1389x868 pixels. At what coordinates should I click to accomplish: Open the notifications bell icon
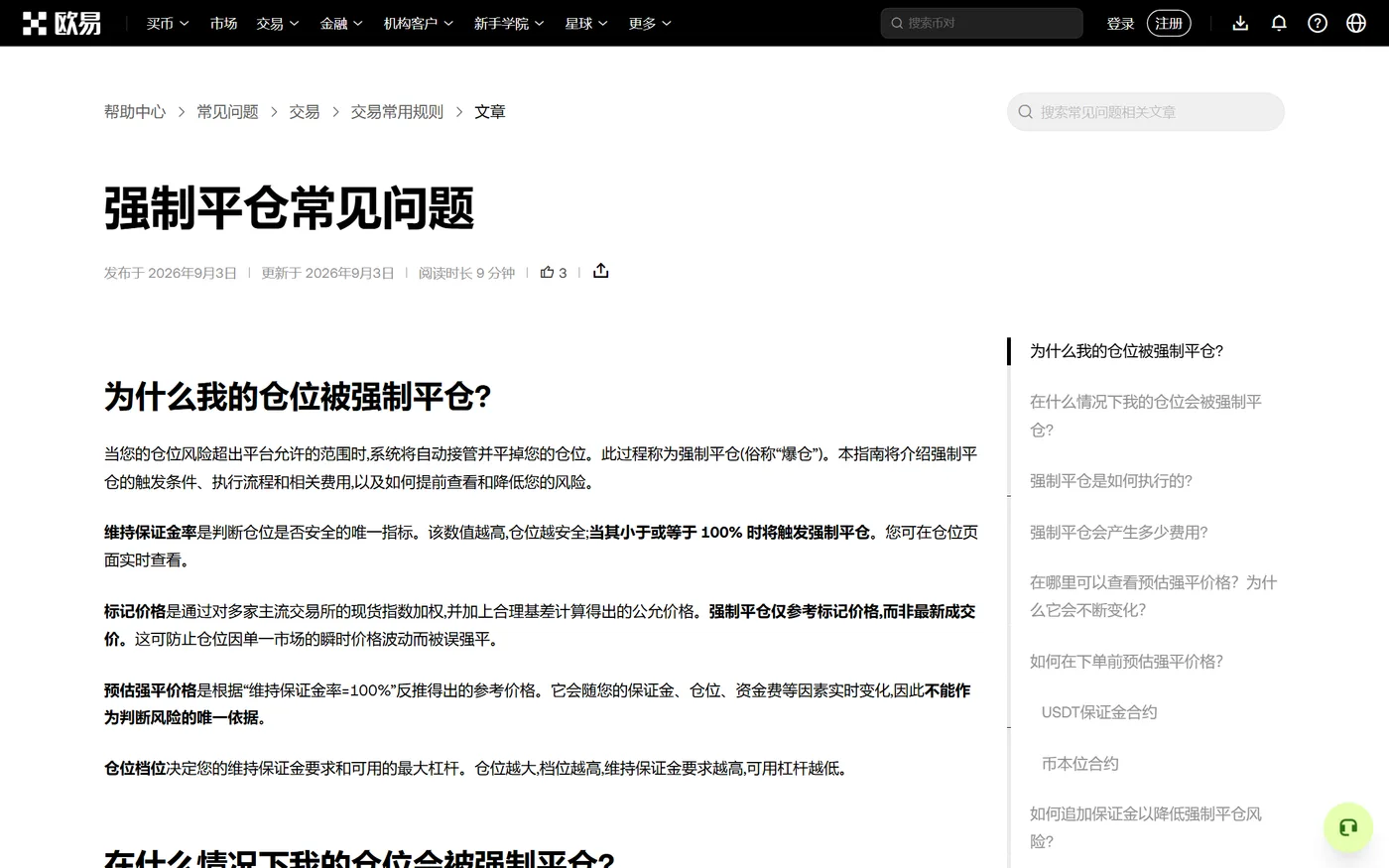(x=1279, y=23)
